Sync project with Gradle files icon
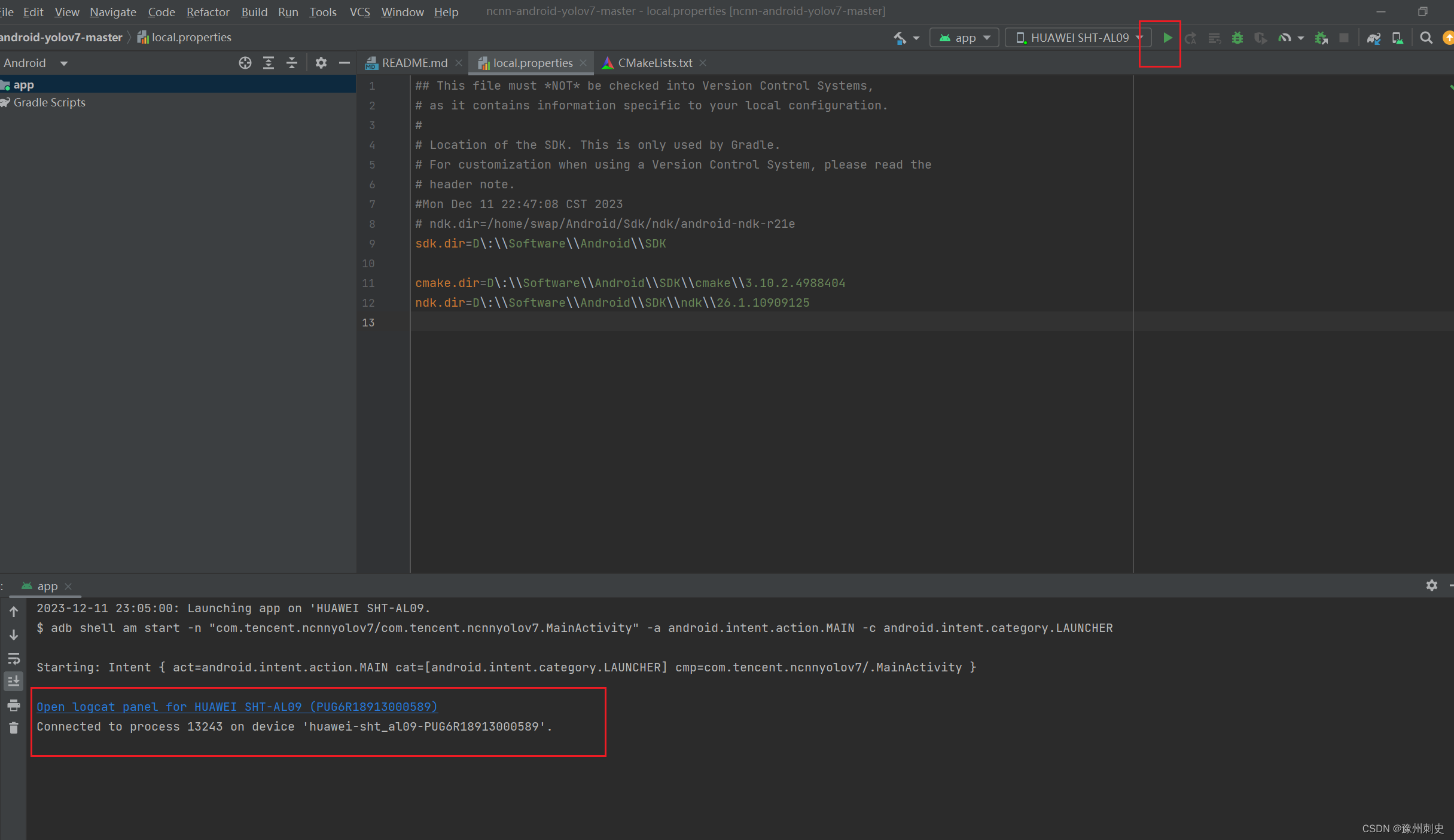1454x840 pixels. (x=1373, y=38)
